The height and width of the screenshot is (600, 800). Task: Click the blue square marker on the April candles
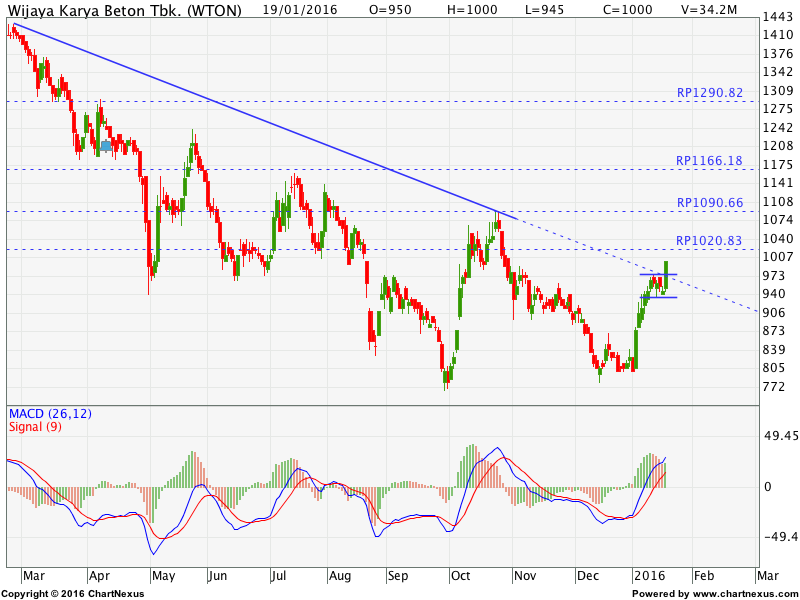106,146
